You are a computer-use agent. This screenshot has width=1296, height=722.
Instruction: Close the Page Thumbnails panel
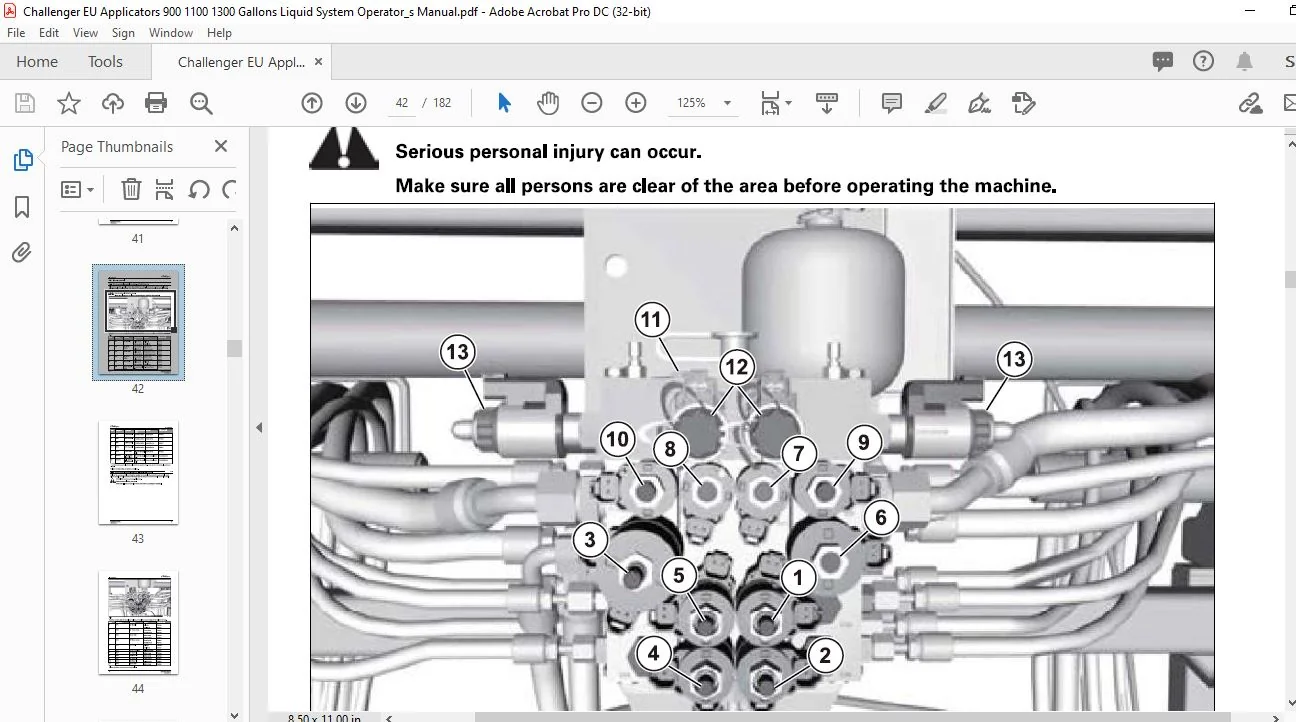tap(221, 146)
